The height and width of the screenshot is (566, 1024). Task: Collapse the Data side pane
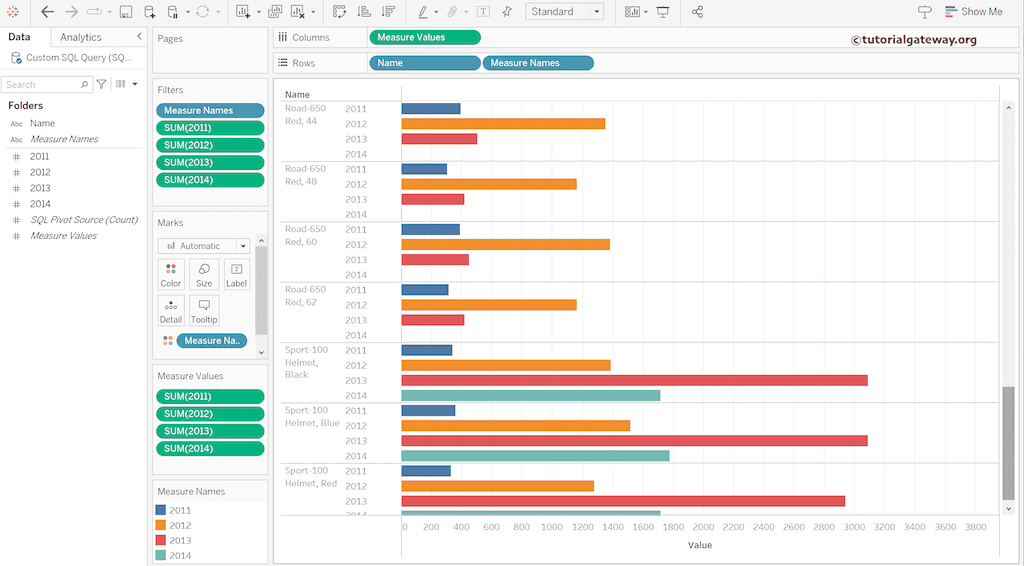139,37
